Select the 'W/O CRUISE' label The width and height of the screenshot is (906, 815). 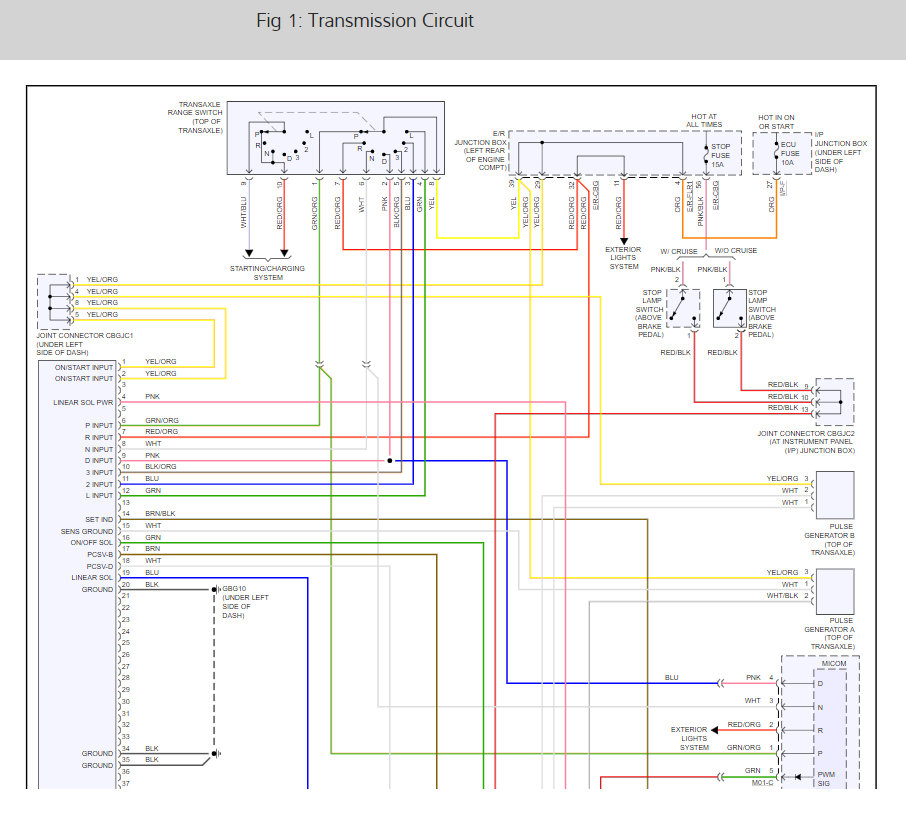[x=736, y=251]
